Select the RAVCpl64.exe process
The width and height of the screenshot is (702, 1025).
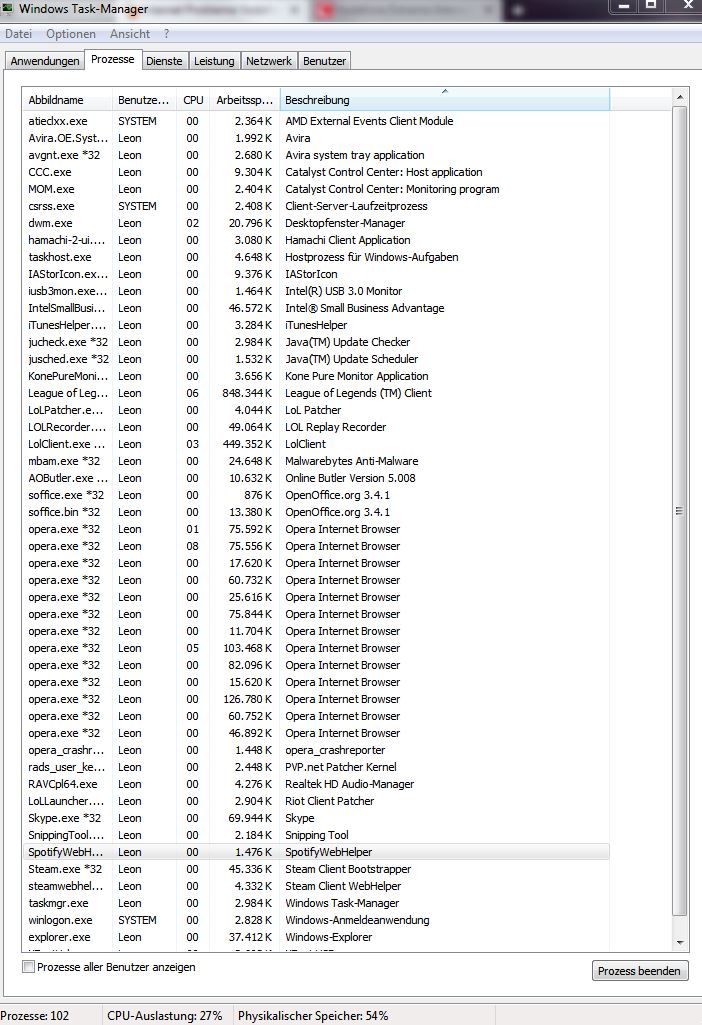(x=316, y=784)
